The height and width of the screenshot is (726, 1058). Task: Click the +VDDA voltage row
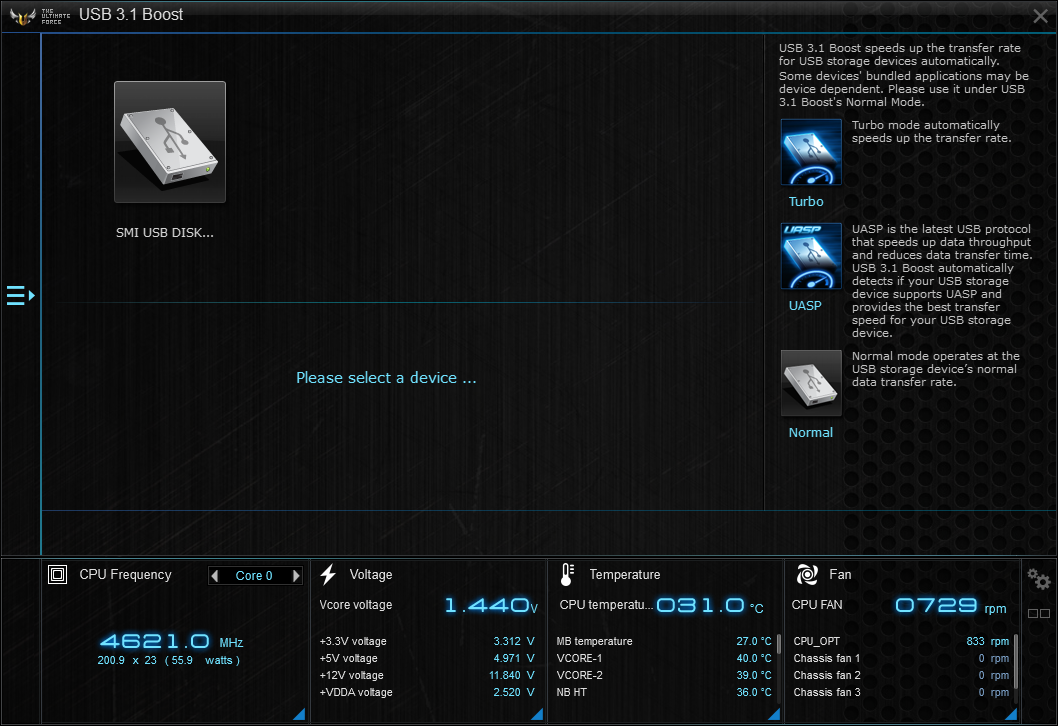click(x=427, y=692)
